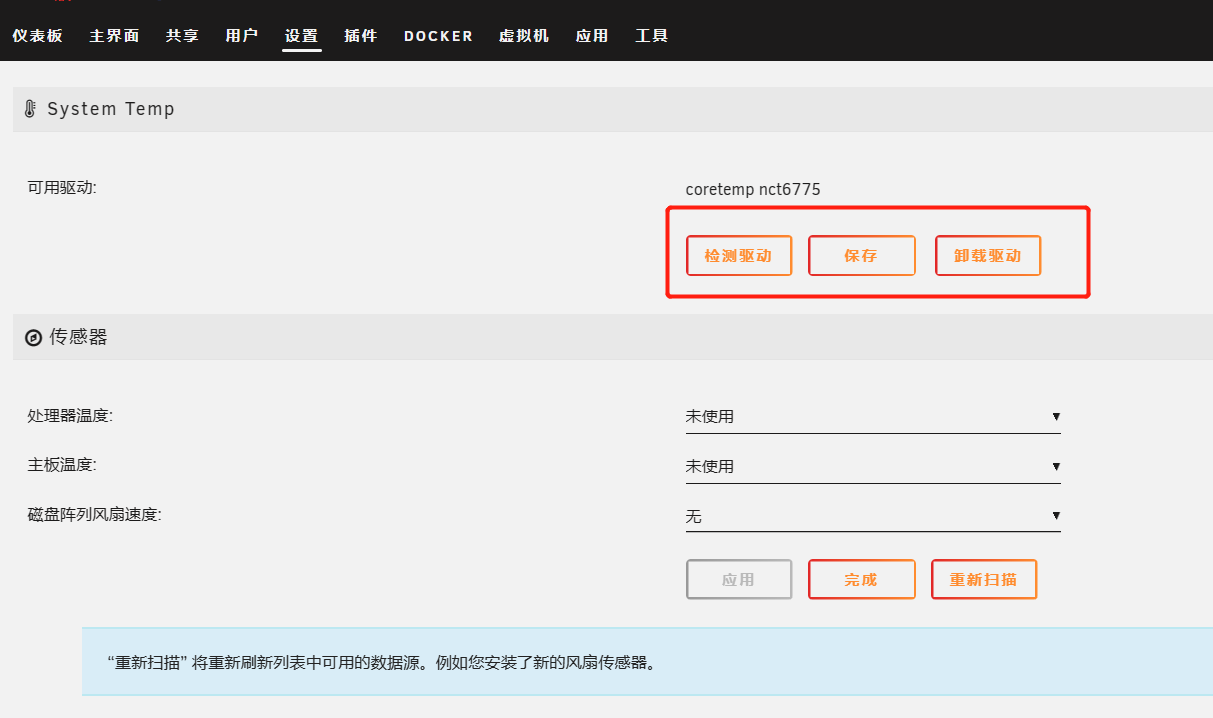1213x718 pixels.
Task: Go to the 仪表板 tab
Action: (37, 36)
